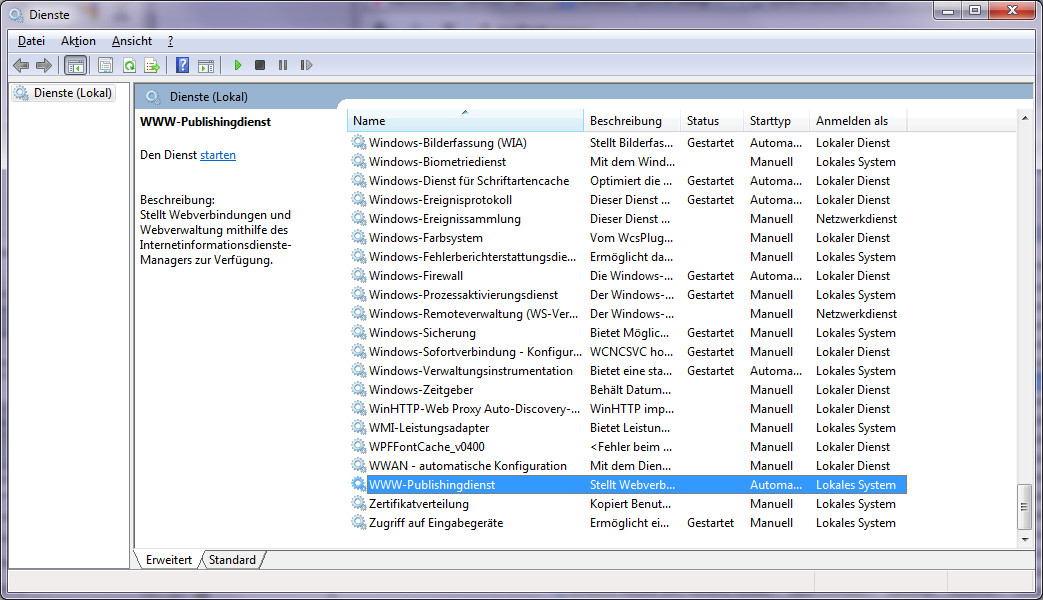
Task: Switch to the Standard tab
Action: click(232, 560)
